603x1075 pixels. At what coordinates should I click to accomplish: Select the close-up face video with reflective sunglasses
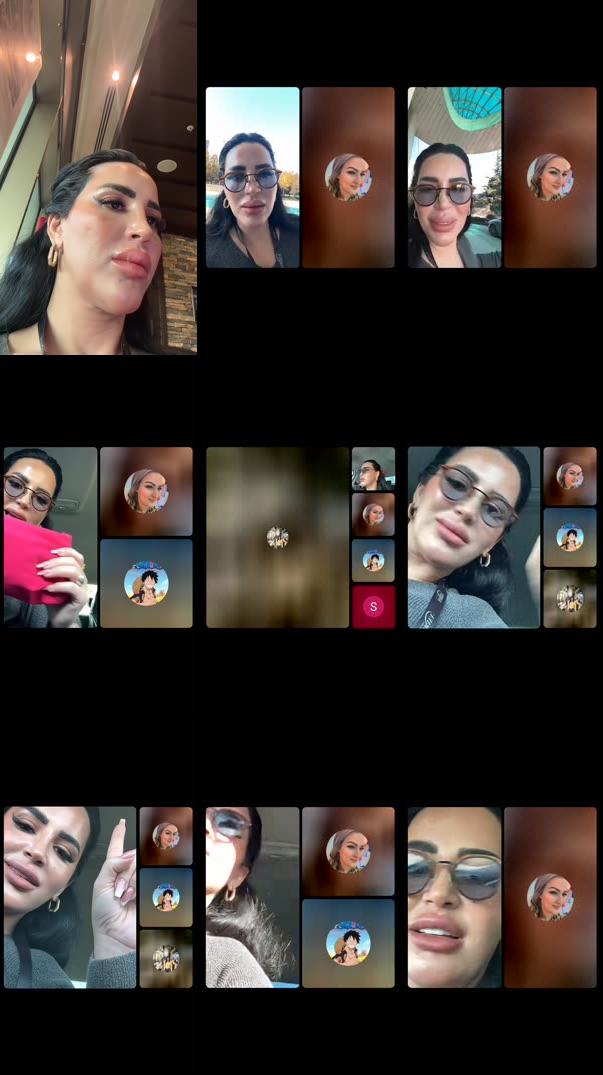click(454, 897)
